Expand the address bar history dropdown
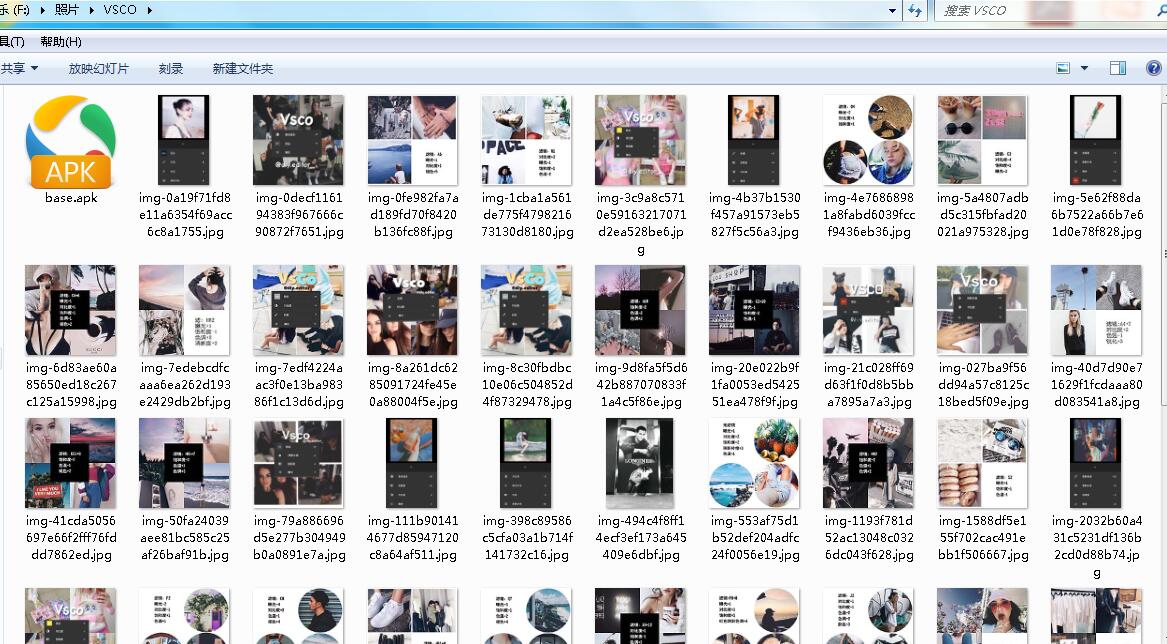Viewport: 1167px width, 644px height. click(892, 10)
